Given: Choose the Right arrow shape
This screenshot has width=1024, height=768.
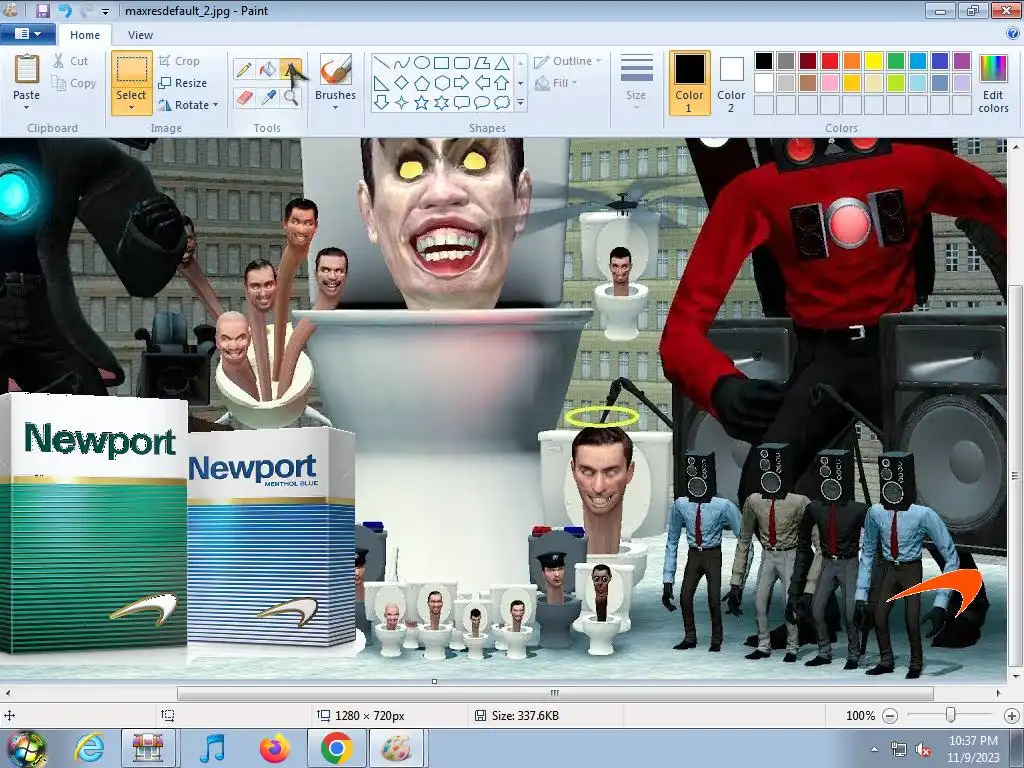Looking at the screenshot, I should 462,83.
